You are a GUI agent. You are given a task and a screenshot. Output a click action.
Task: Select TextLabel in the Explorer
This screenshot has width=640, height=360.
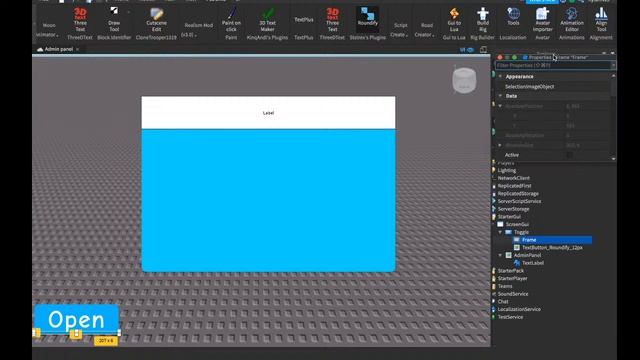point(533,263)
